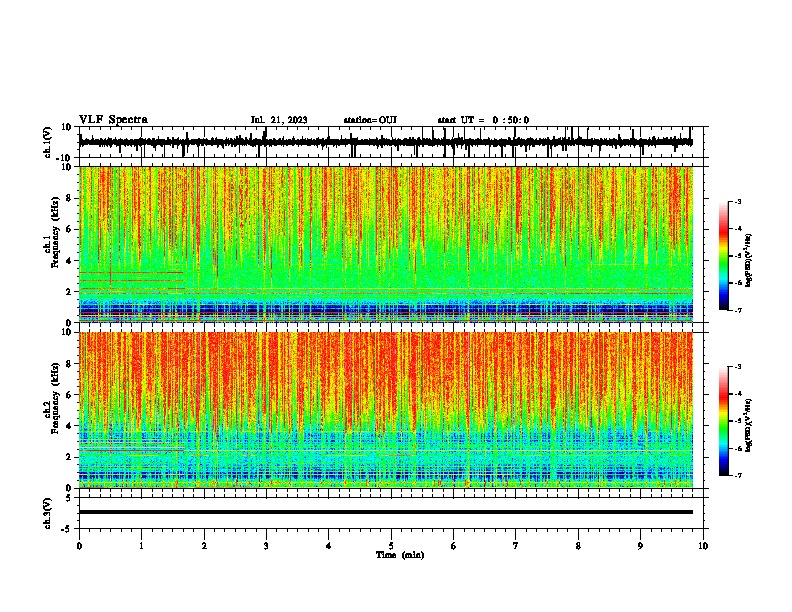Click the "ch.1(V)" waveform axis label
The width and height of the screenshot is (792, 612).
[48, 142]
